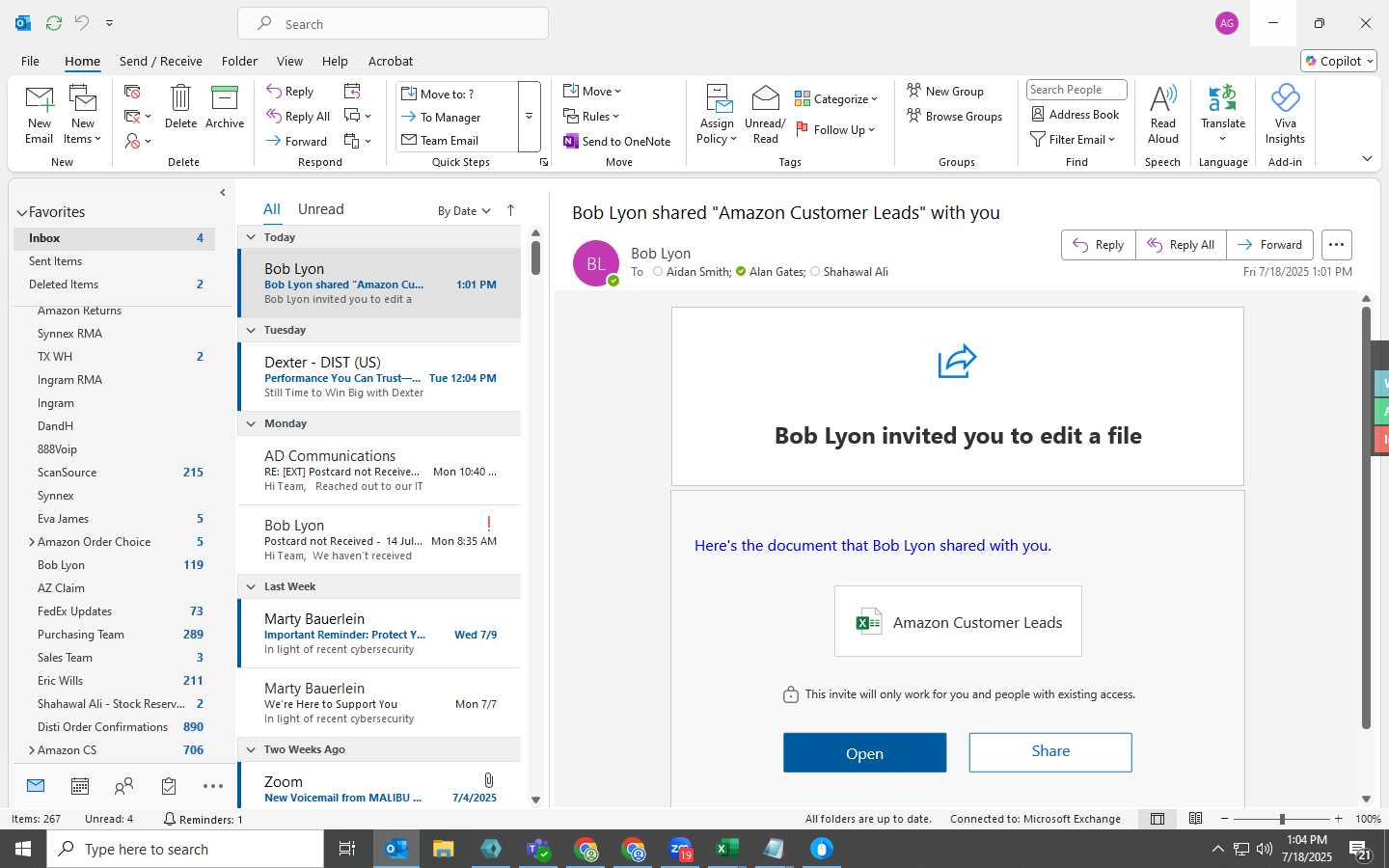Click the zoom in plus button
Viewport: 1389px width, 868px height.
click(1339, 819)
